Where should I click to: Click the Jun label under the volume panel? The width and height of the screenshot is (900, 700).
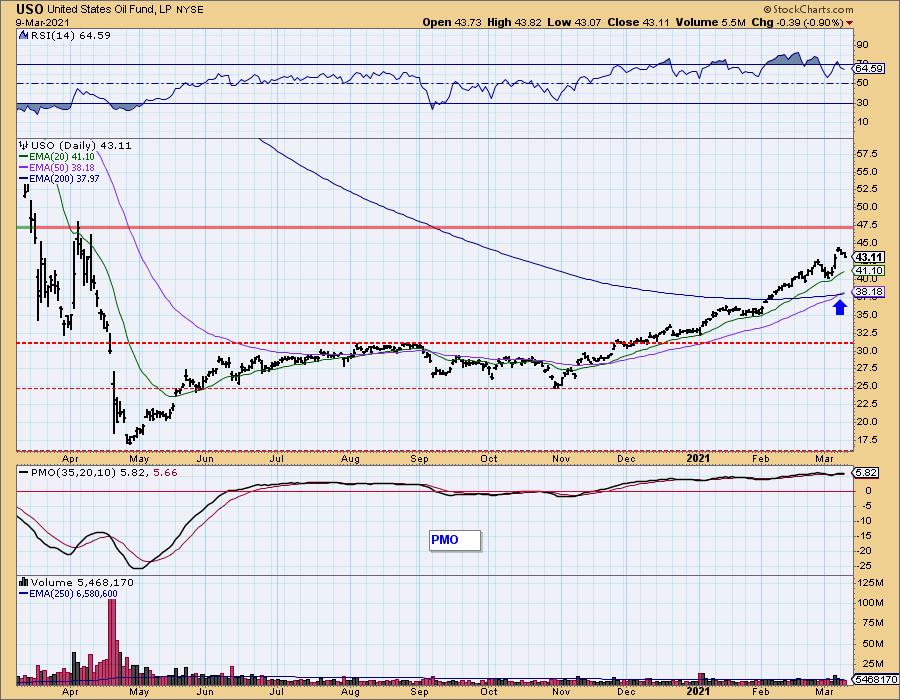pos(205,692)
